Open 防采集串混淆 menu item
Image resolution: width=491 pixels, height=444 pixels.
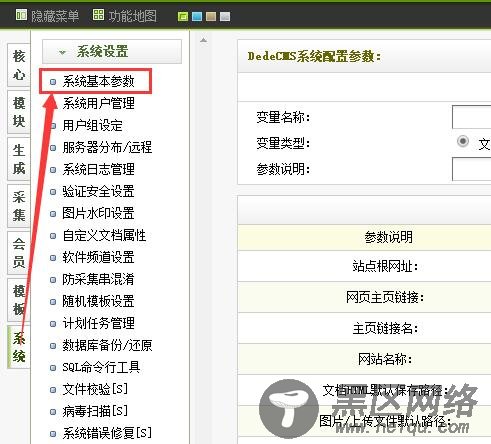pyautogui.click(x=98, y=279)
